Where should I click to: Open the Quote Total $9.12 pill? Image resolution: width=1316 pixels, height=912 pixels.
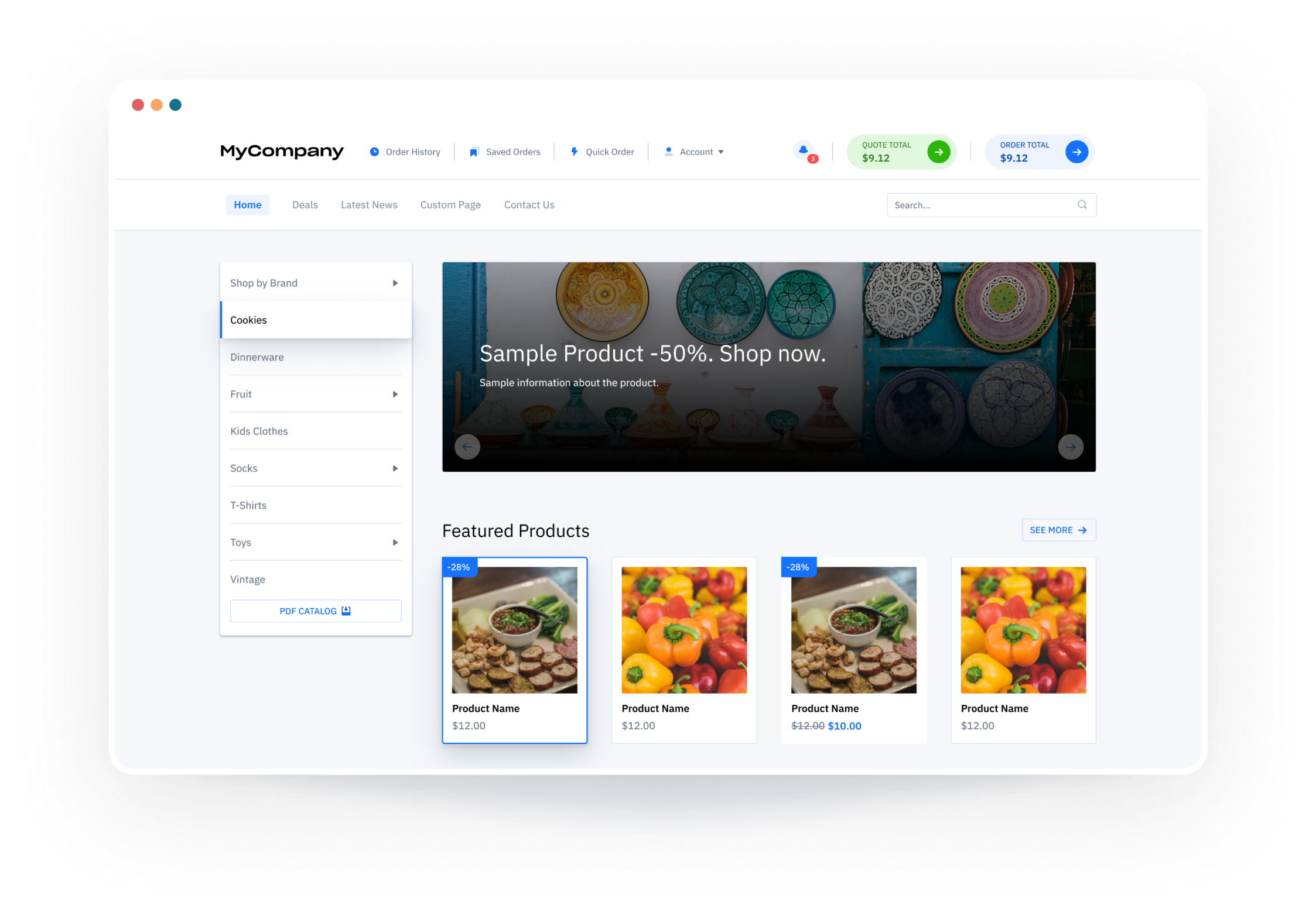(x=902, y=152)
